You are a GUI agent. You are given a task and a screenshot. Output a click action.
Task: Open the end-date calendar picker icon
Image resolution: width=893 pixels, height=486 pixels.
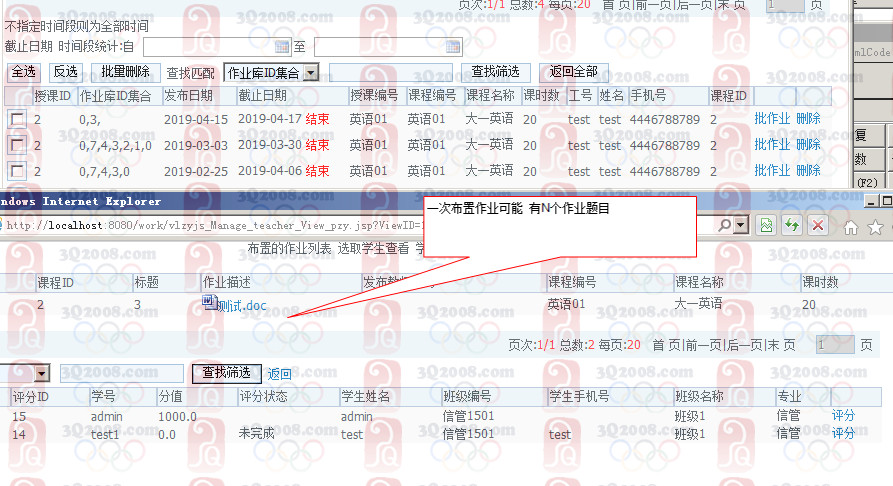pyautogui.click(x=453, y=47)
